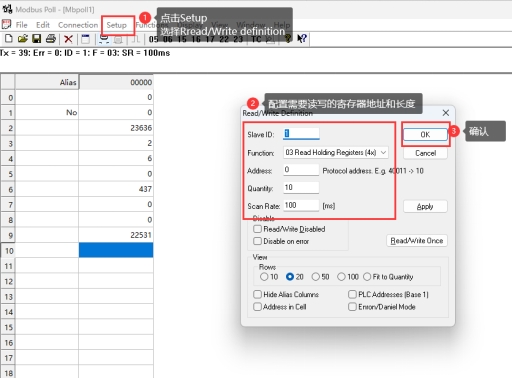
Task: Click Cancel in the dialog
Action: [x=425, y=153]
